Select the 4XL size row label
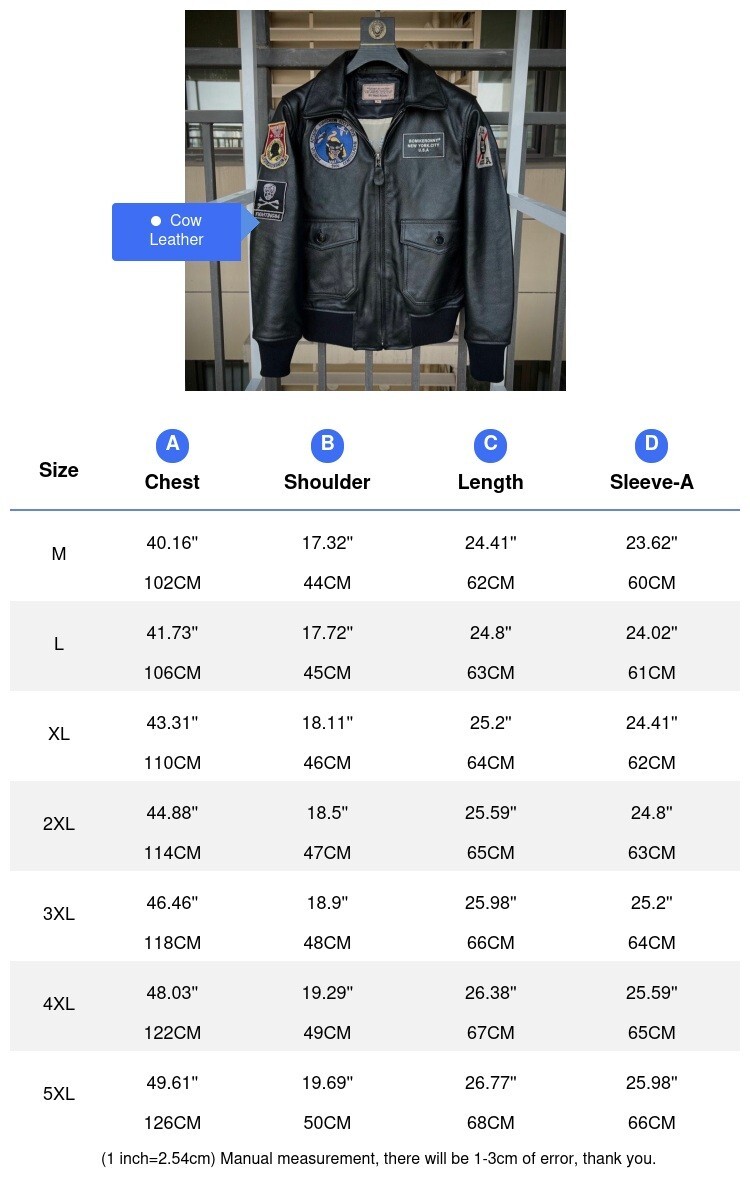 59,1004
